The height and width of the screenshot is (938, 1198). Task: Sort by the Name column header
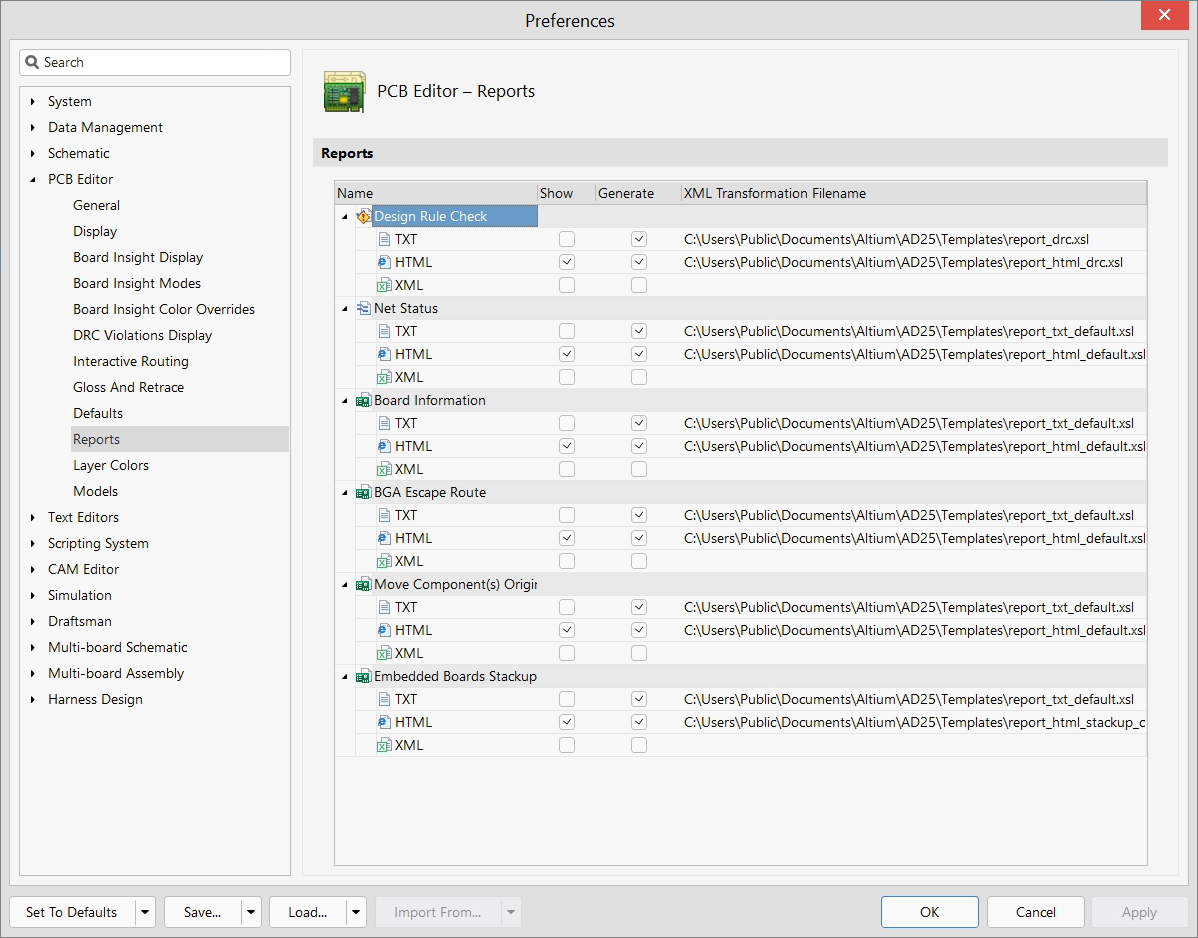435,193
